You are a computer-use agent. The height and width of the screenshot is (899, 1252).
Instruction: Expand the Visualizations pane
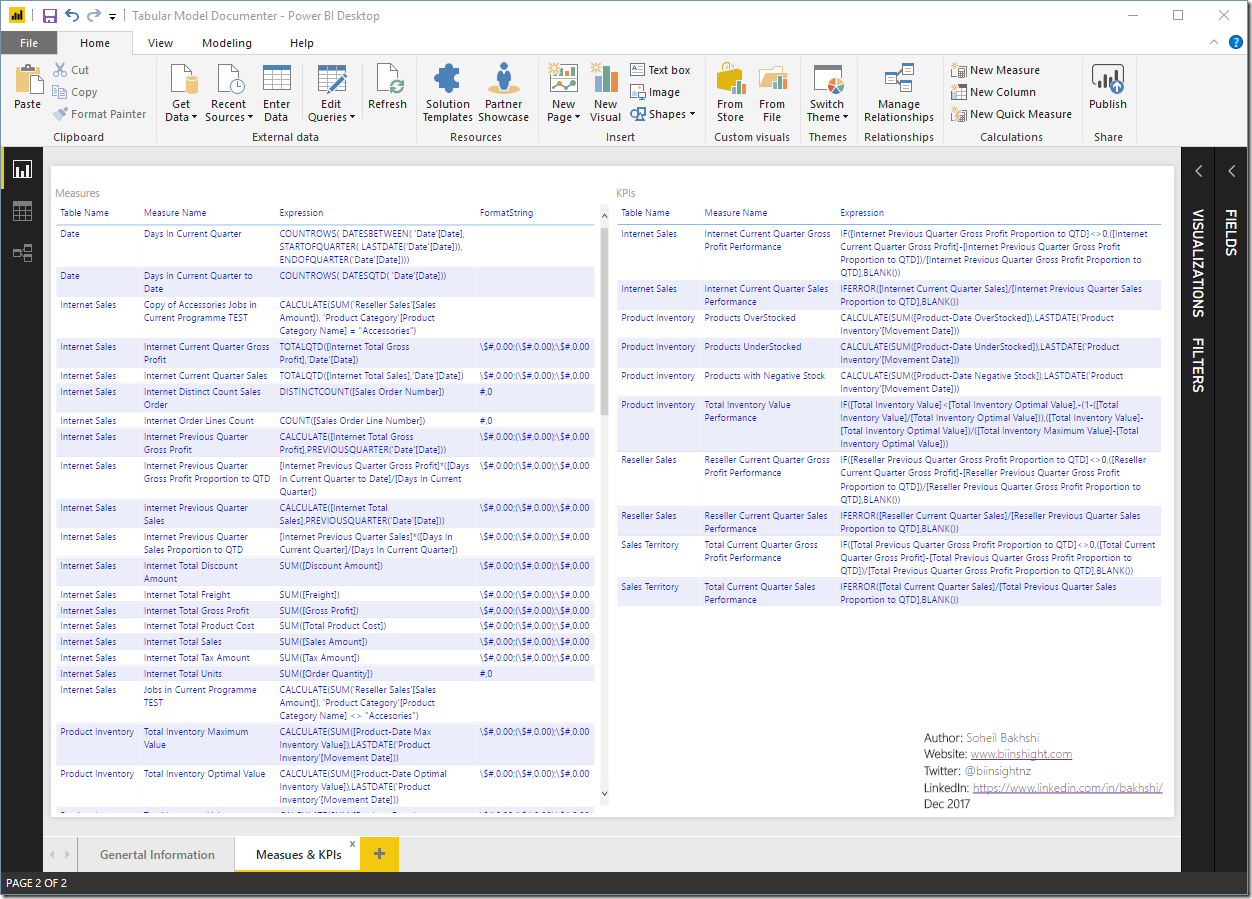point(1198,171)
